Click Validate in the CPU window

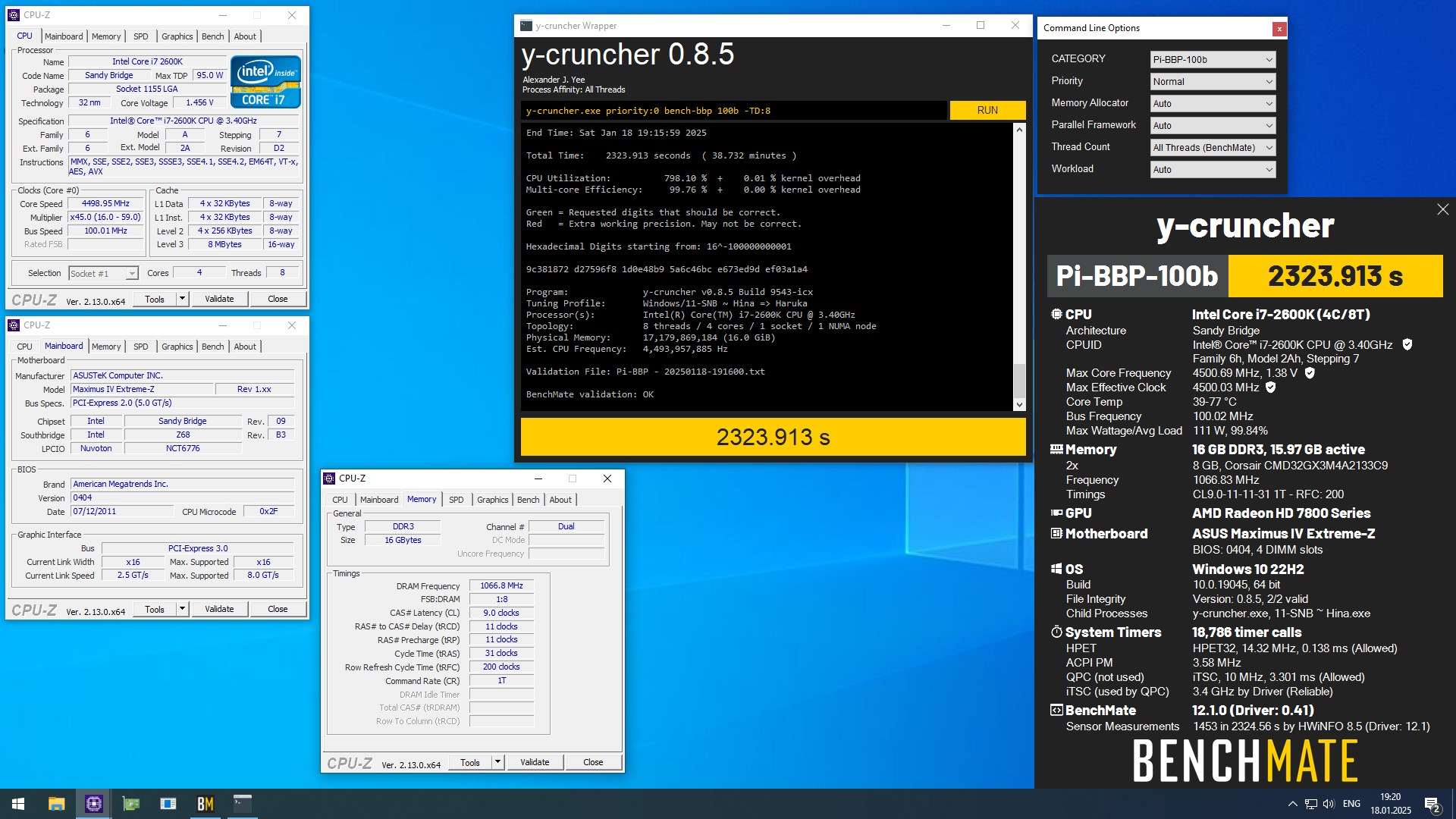pyautogui.click(x=219, y=299)
